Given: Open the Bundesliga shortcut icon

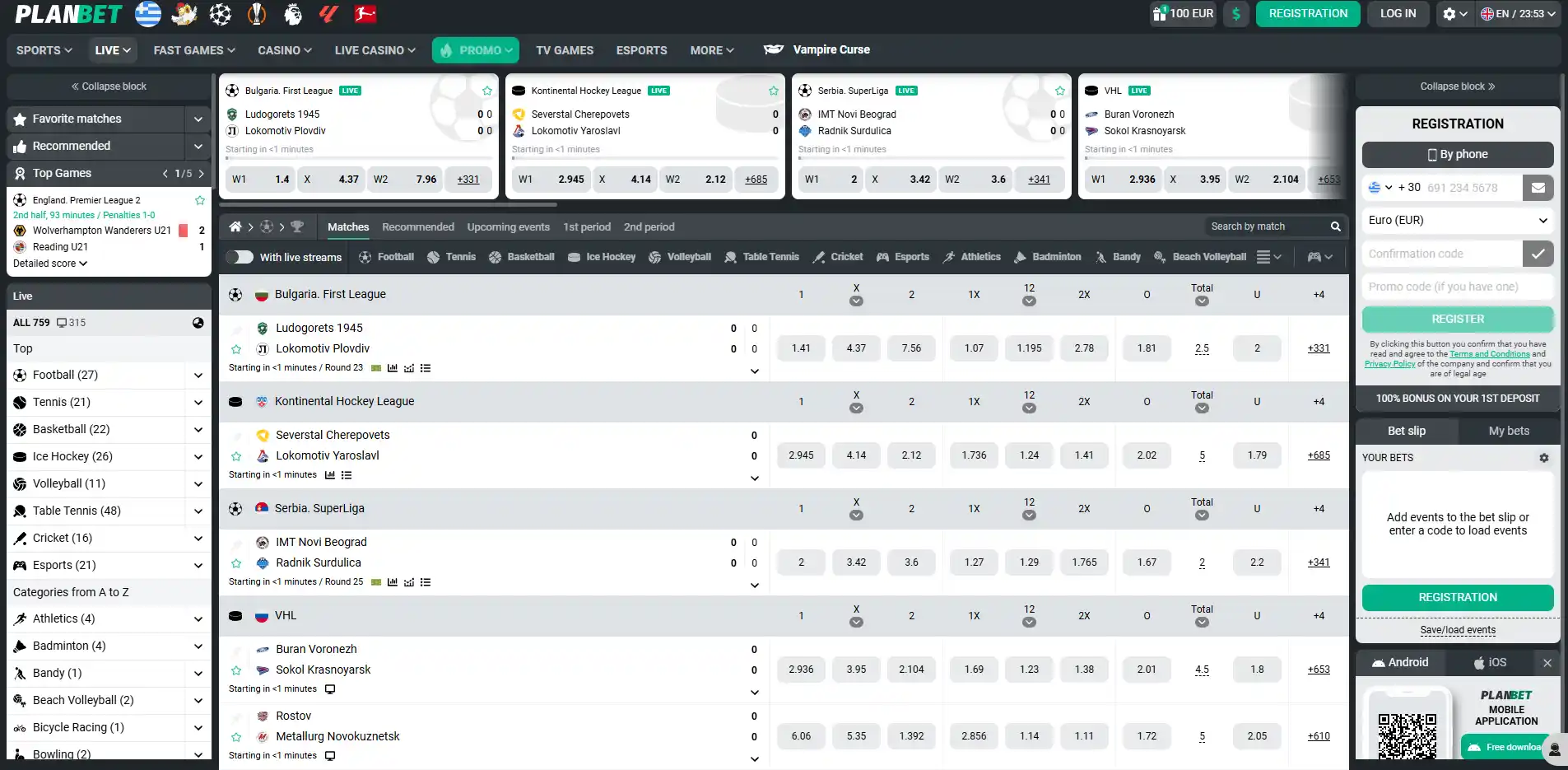Looking at the screenshot, I should click(x=365, y=13).
